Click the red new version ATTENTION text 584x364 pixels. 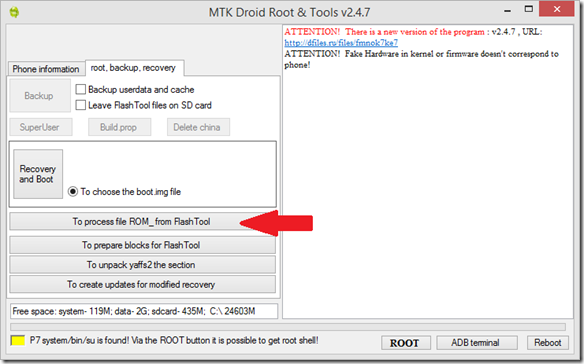[x=384, y=32]
